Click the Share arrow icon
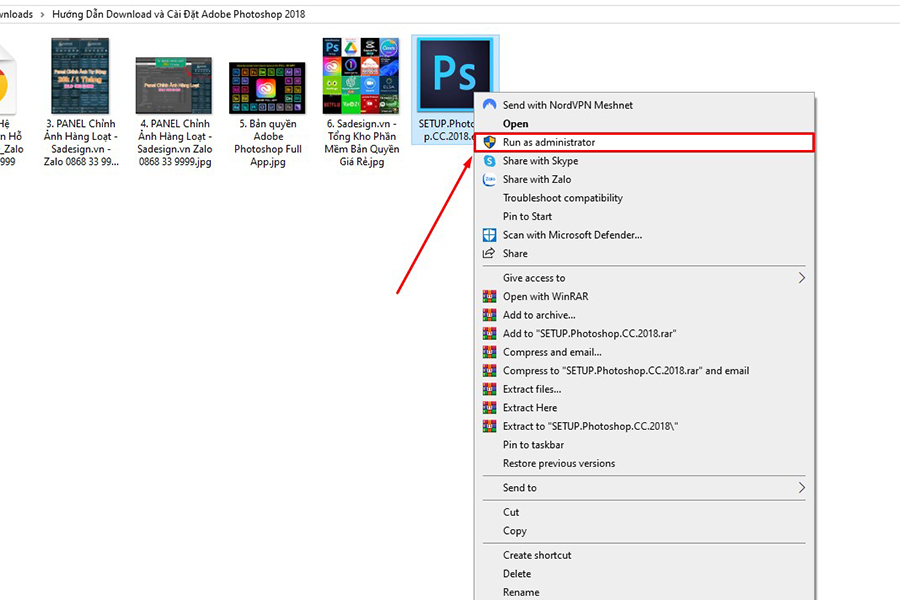The width and height of the screenshot is (900, 600). tap(489, 253)
